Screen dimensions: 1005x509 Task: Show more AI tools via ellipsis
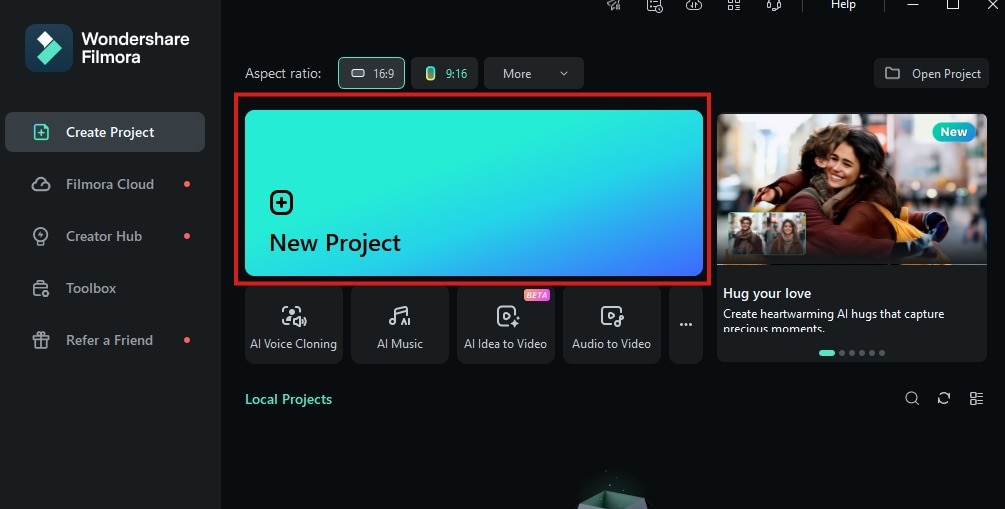[686, 325]
